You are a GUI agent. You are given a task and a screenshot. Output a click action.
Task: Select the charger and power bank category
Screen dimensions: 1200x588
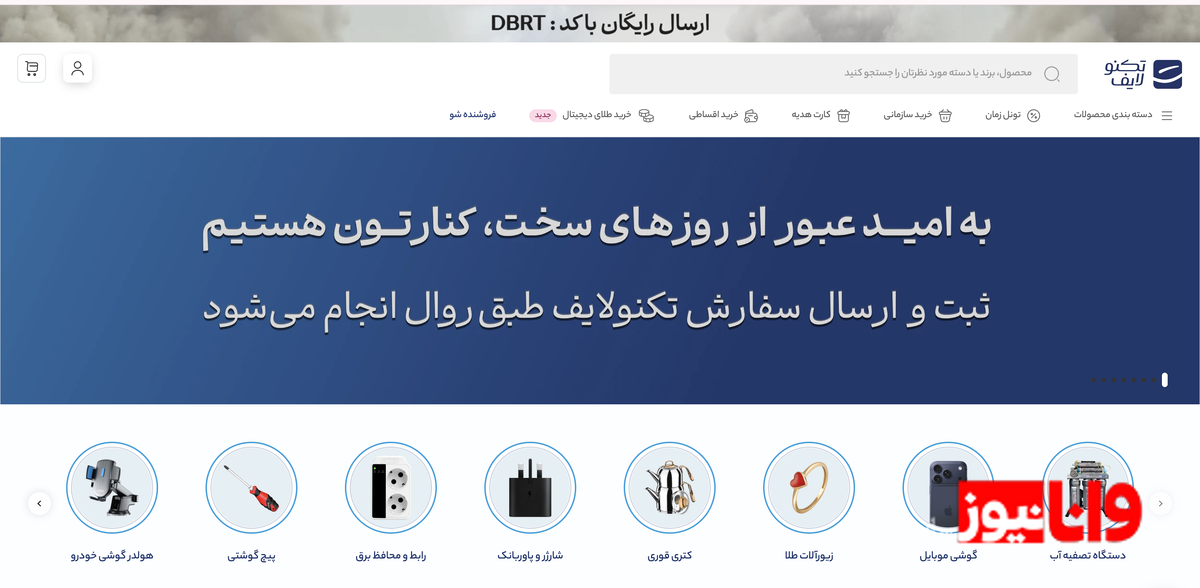530,488
